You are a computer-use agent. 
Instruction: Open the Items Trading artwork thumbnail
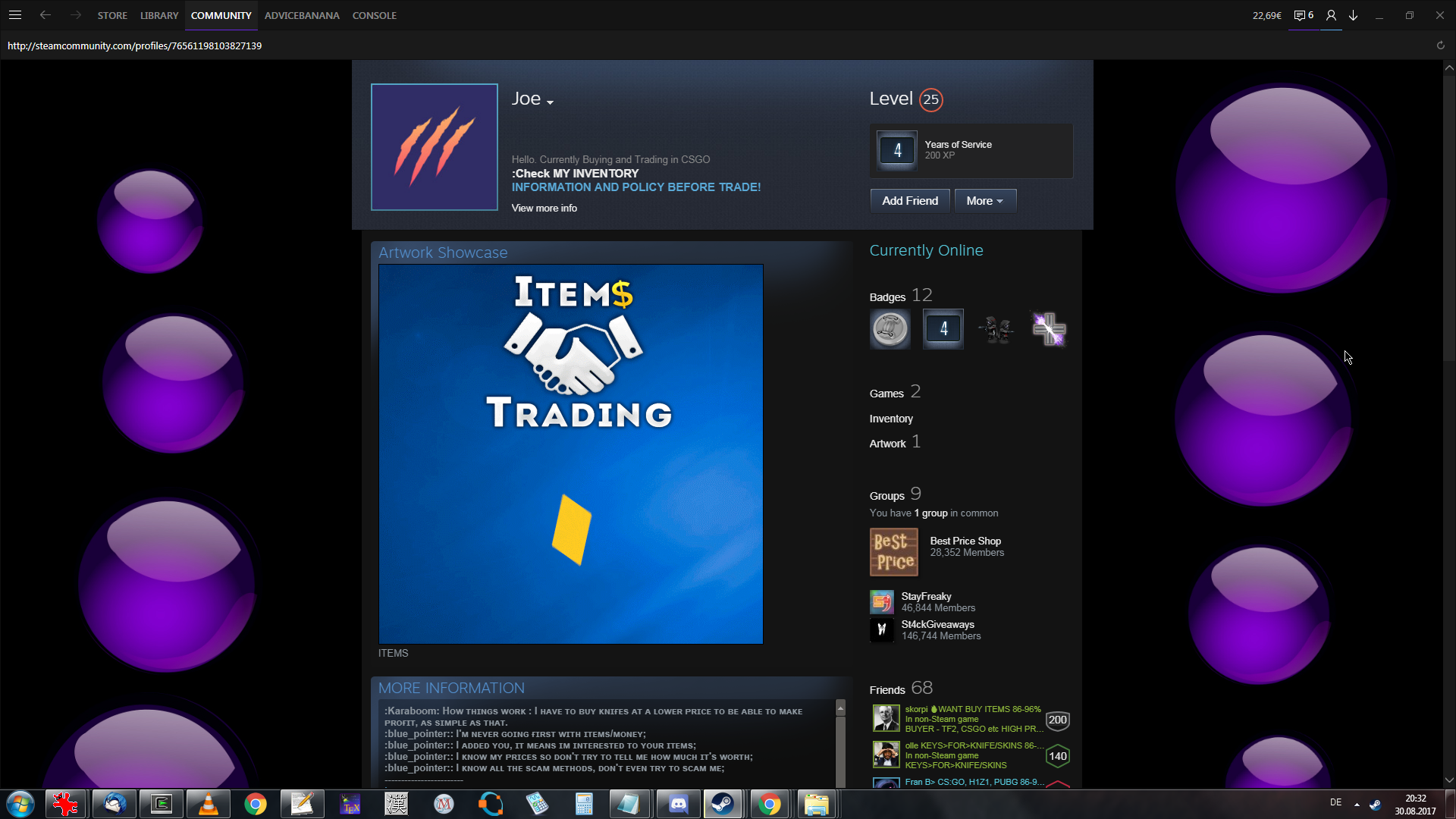pos(570,453)
